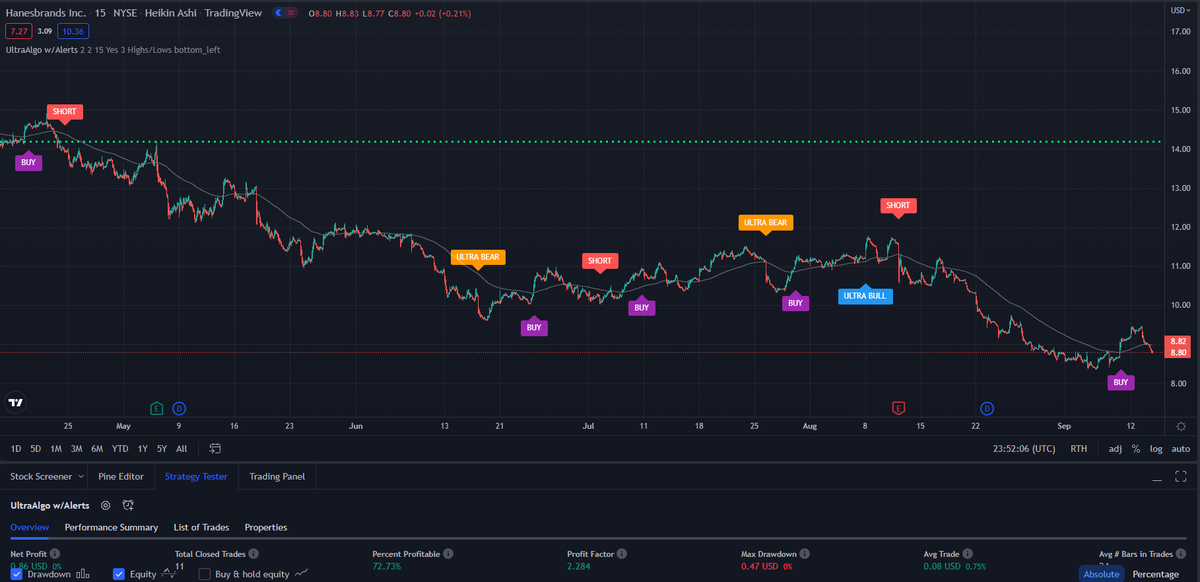Open the RTH session selector
This screenshot has width=1200, height=582.
(1078, 449)
